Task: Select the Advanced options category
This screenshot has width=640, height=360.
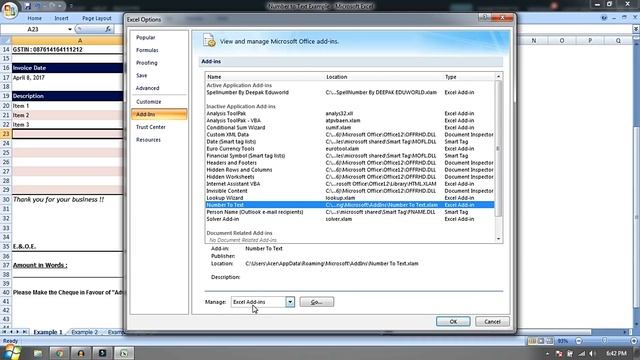Action: (159, 88)
